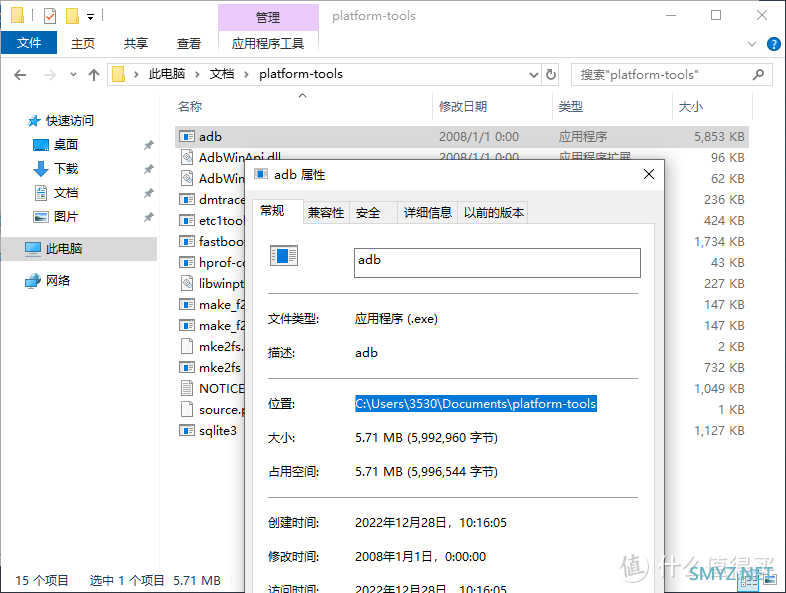The image size is (786, 593).
Task: Sort by the 类型 column header
Action: click(x=571, y=106)
